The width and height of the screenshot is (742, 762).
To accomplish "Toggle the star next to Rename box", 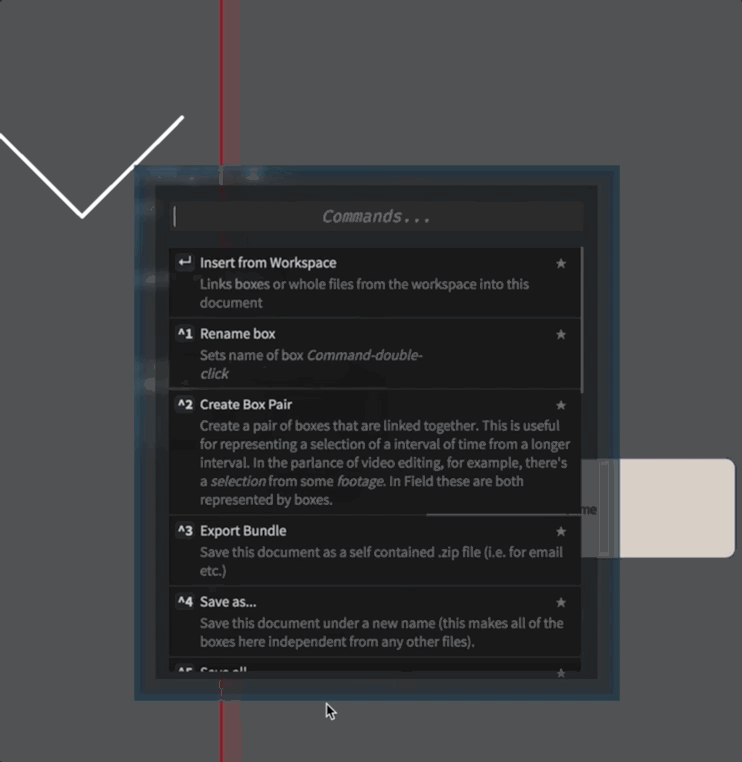I will [561, 334].
